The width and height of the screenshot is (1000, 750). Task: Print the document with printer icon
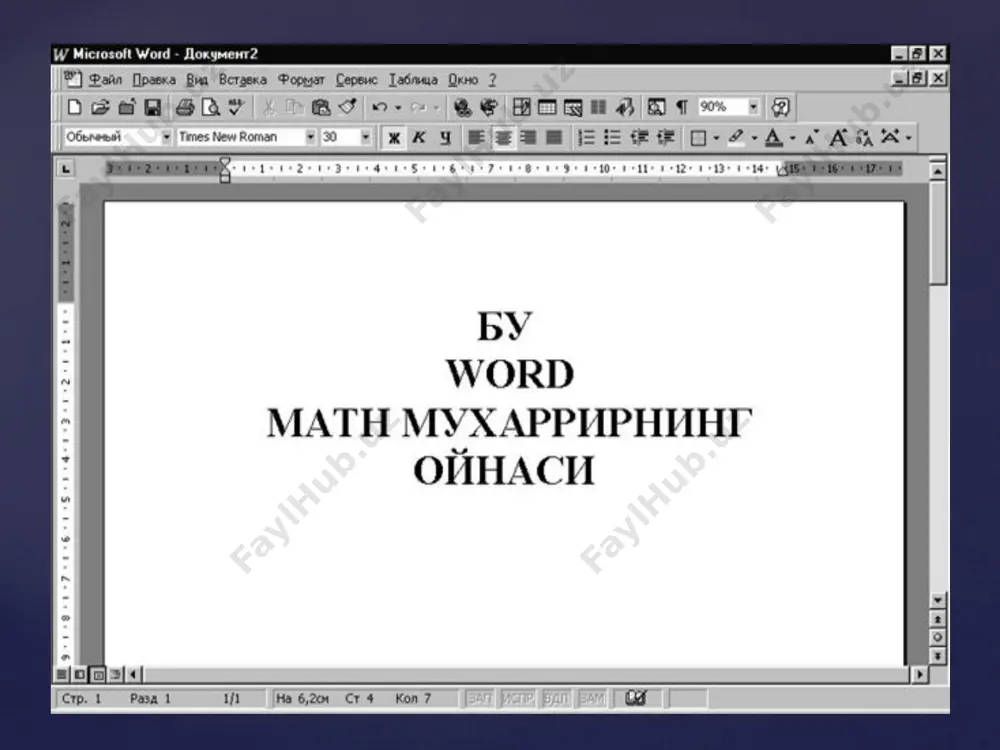185,107
